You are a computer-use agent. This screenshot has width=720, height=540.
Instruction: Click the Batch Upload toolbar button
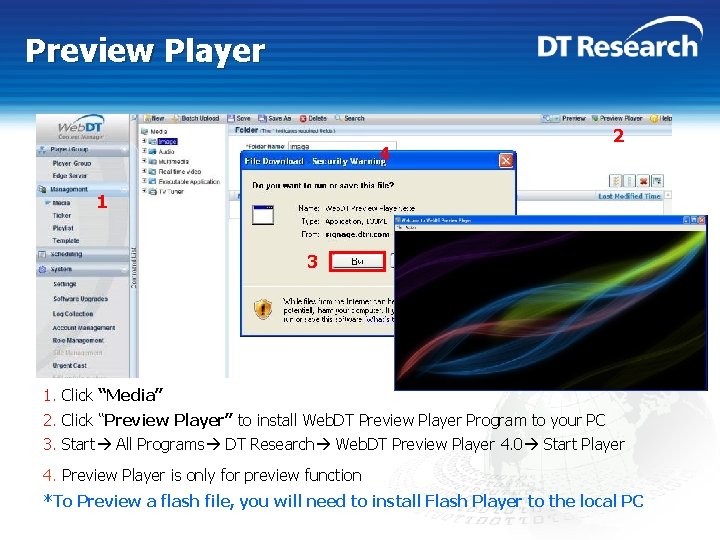[197, 118]
